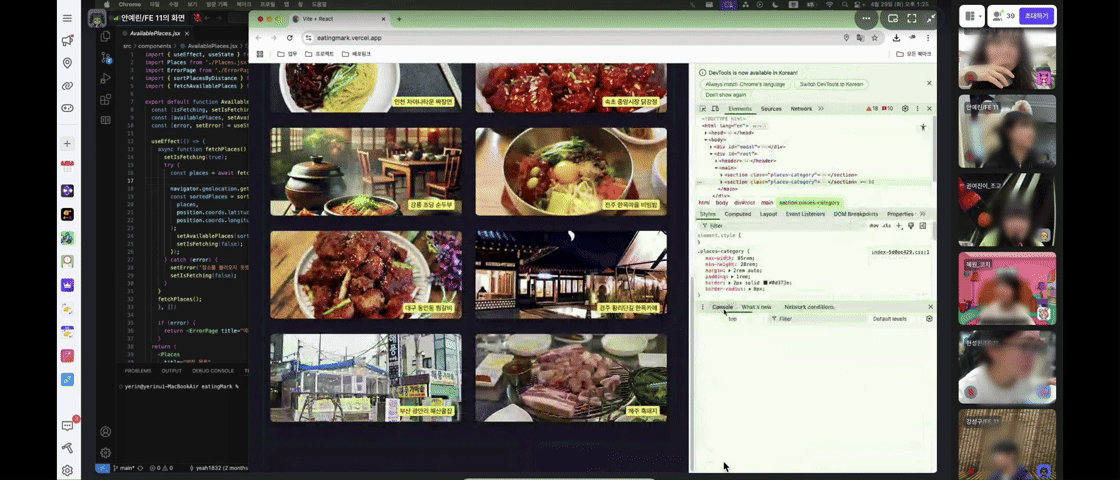Open the hamburger menu in the left sidebar
1120x480 pixels.
pyautogui.click(x=67, y=18)
